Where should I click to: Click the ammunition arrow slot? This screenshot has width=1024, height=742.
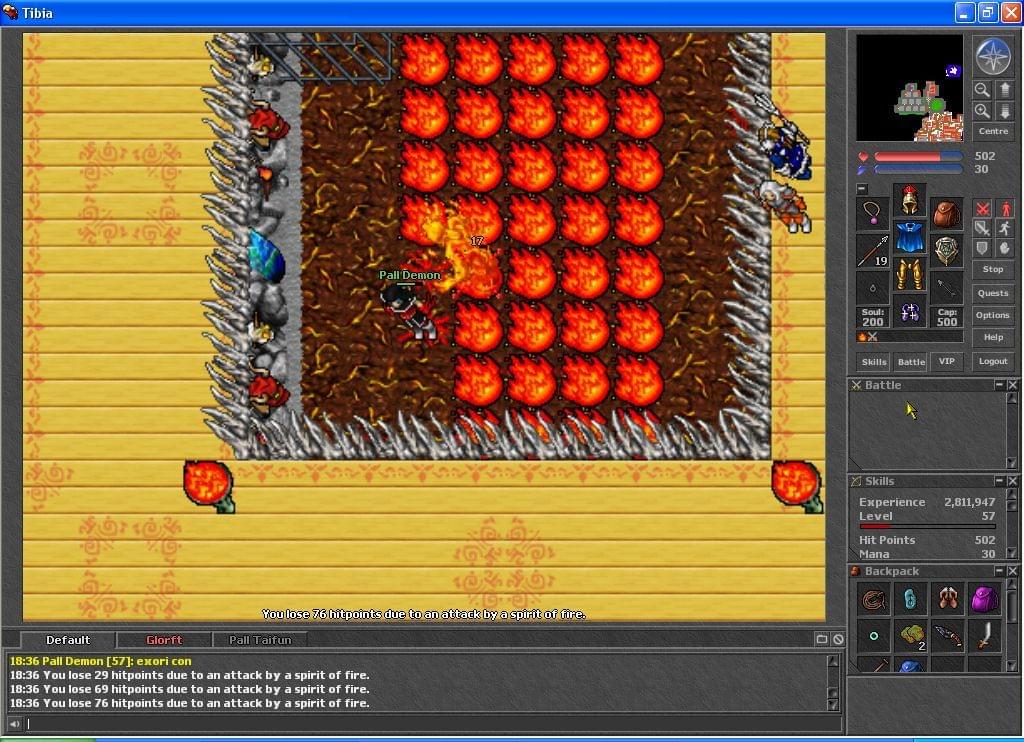coord(947,288)
